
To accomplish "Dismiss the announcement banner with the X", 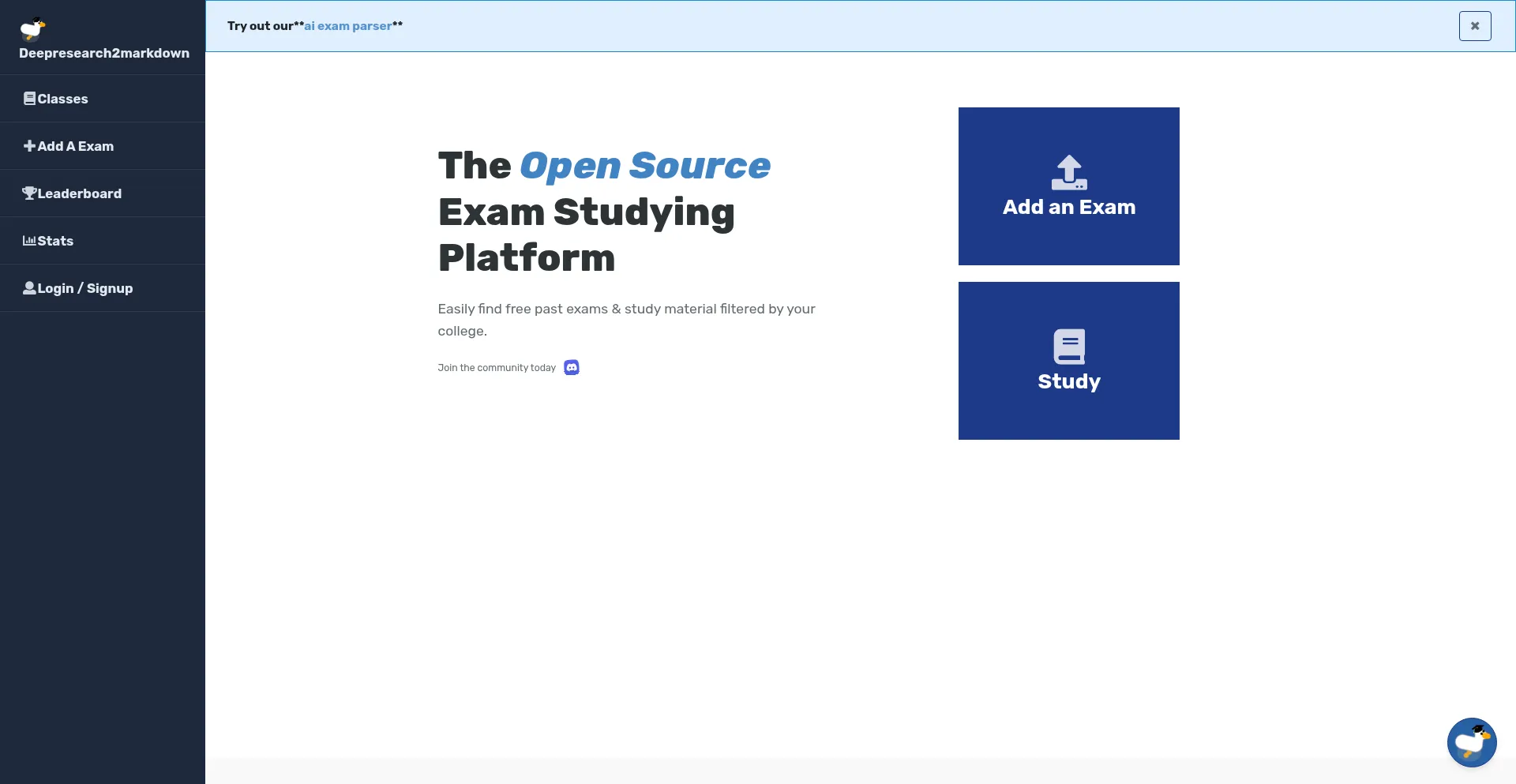I will click(x=1474, y=26).
